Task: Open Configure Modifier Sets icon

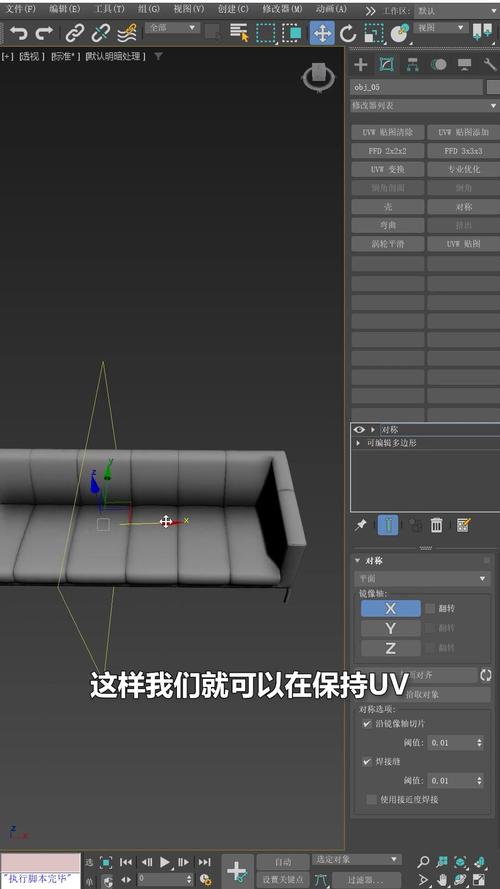Action: coord(463,525)
